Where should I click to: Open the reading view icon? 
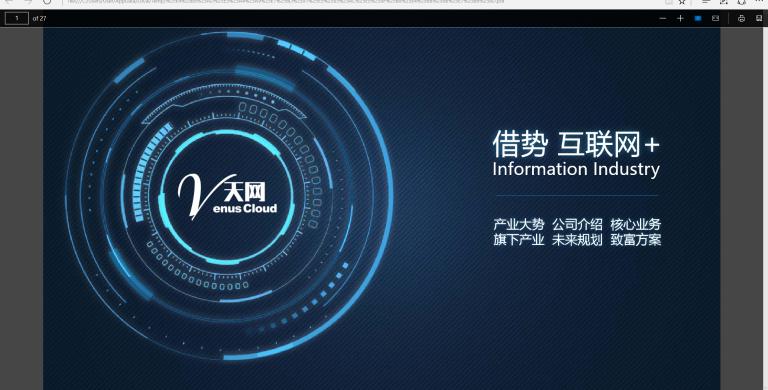[669, 2]
